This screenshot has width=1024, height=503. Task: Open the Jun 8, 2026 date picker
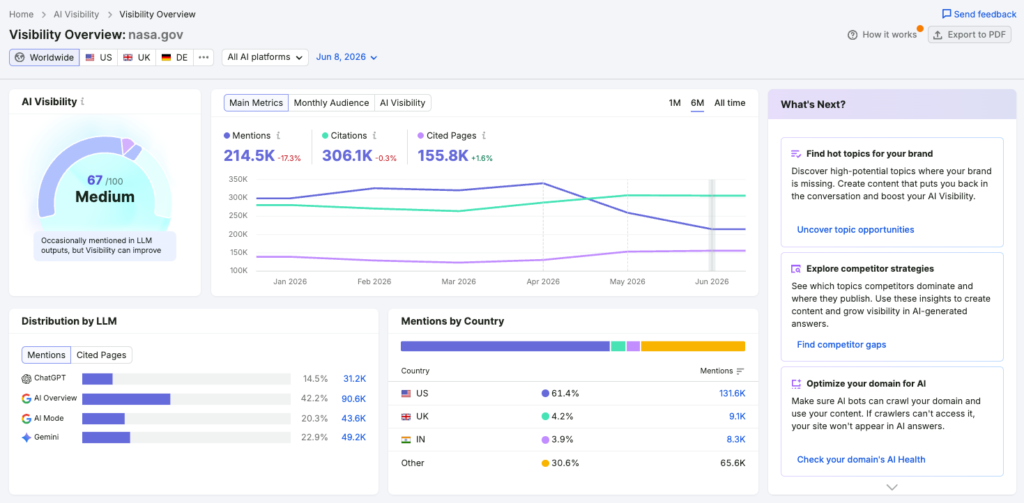(347, 57)
